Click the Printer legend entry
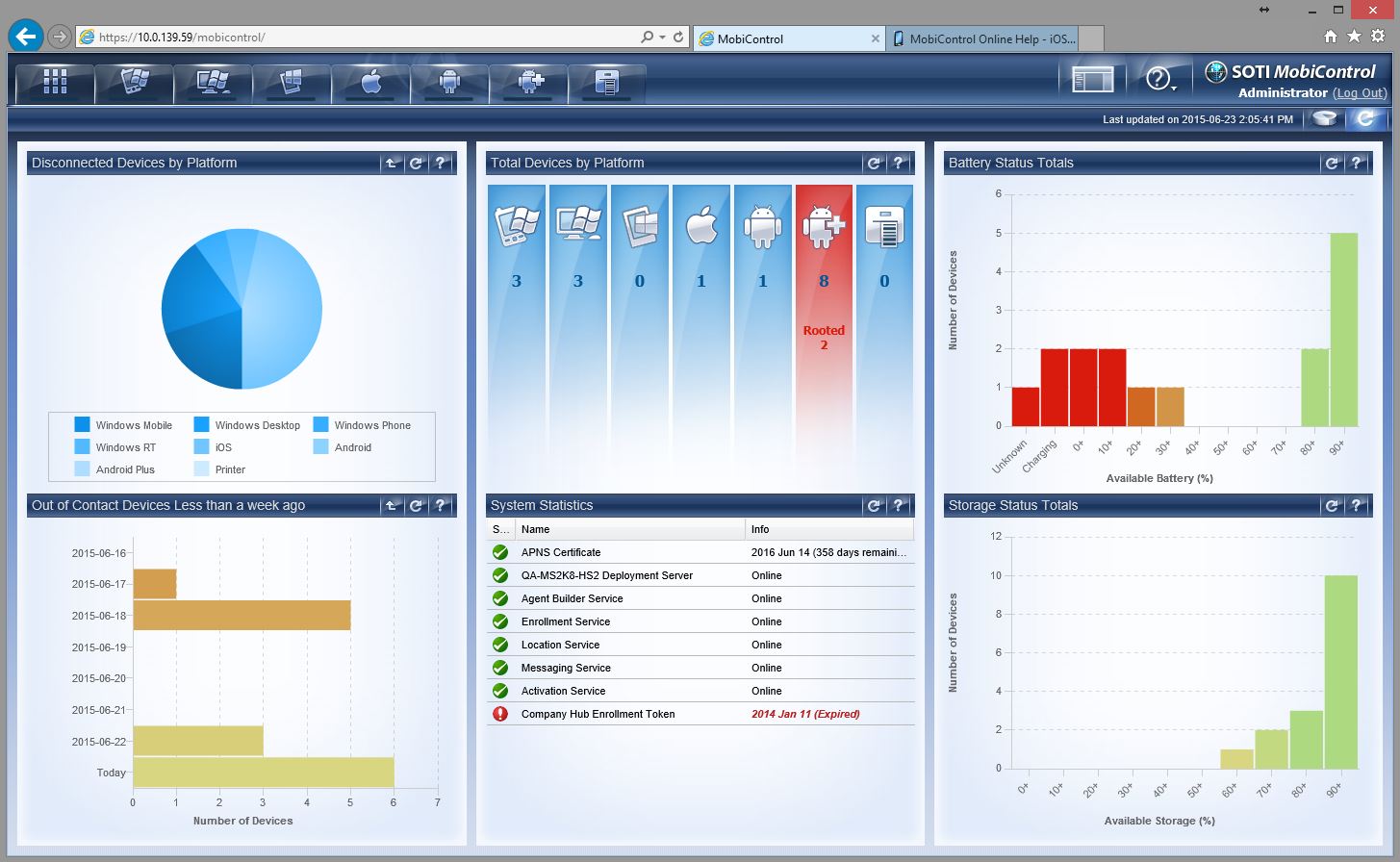Viewport: 1400px width, 862px height. pos(220,469)
